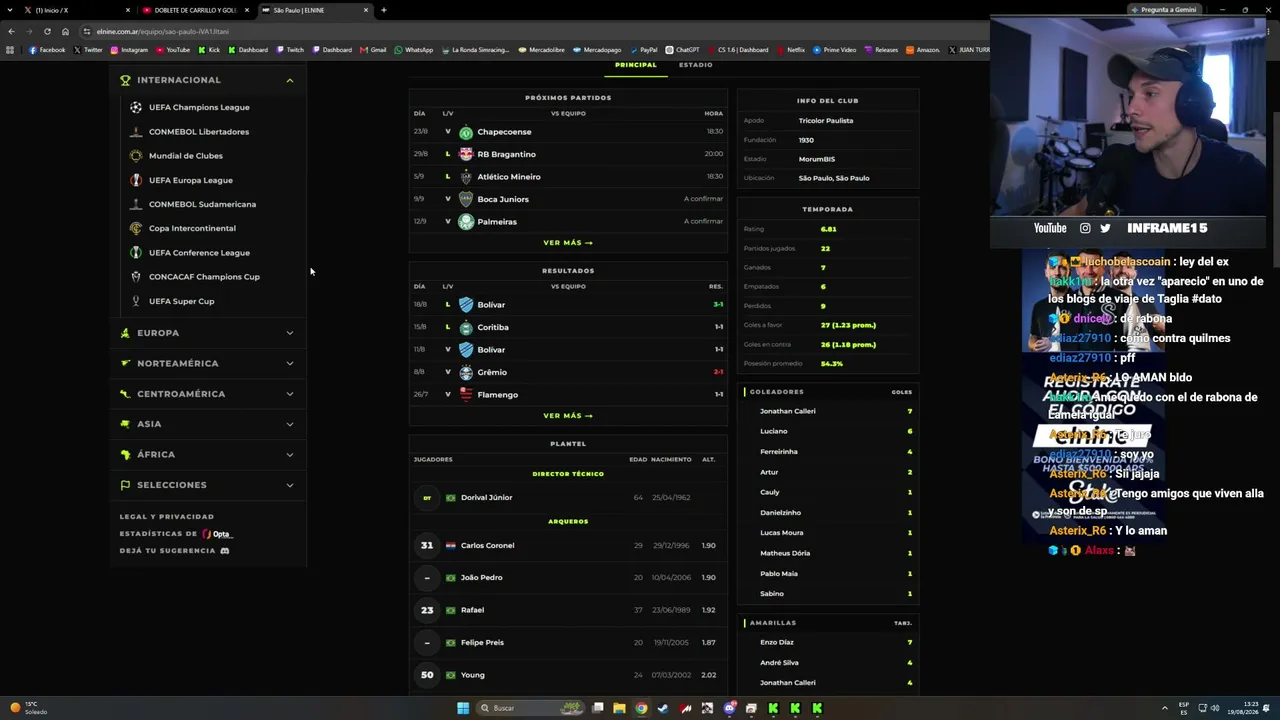Open File Explorer from the taskbar
Viewport: 1280px width, 720px height.
619,708
